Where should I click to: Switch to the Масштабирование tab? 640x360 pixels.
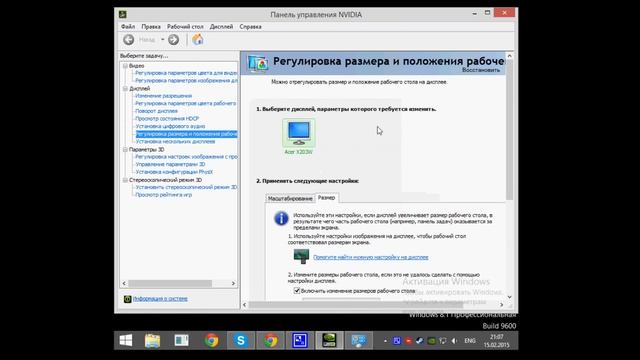tap(290, 198)
